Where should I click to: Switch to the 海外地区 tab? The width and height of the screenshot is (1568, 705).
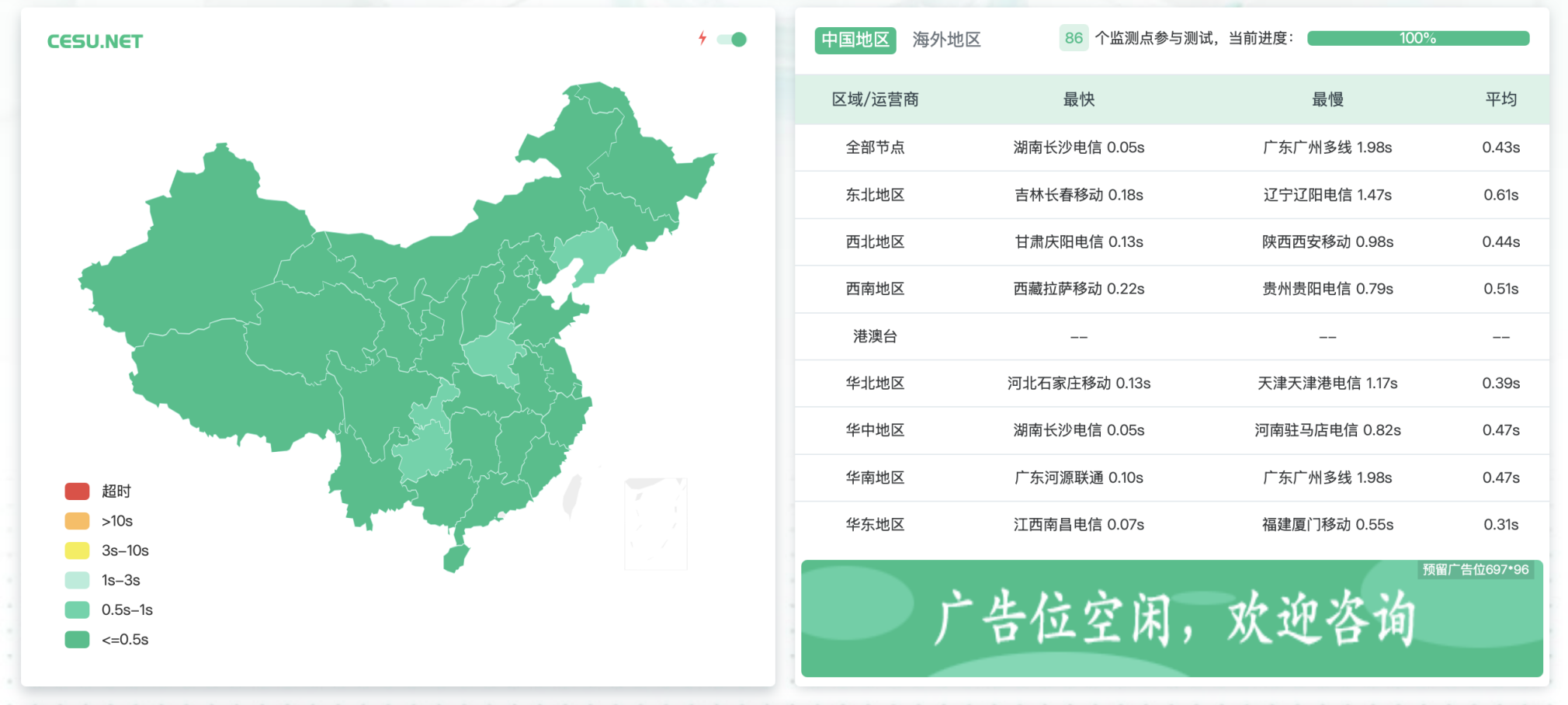point(946,40)
